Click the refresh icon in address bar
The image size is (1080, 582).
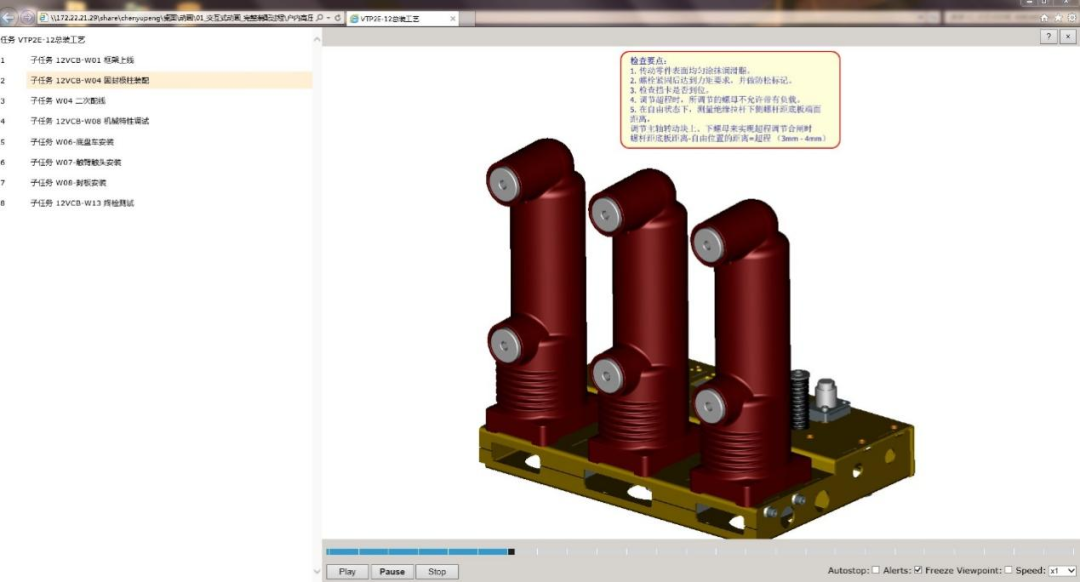(x=337, y=18)
